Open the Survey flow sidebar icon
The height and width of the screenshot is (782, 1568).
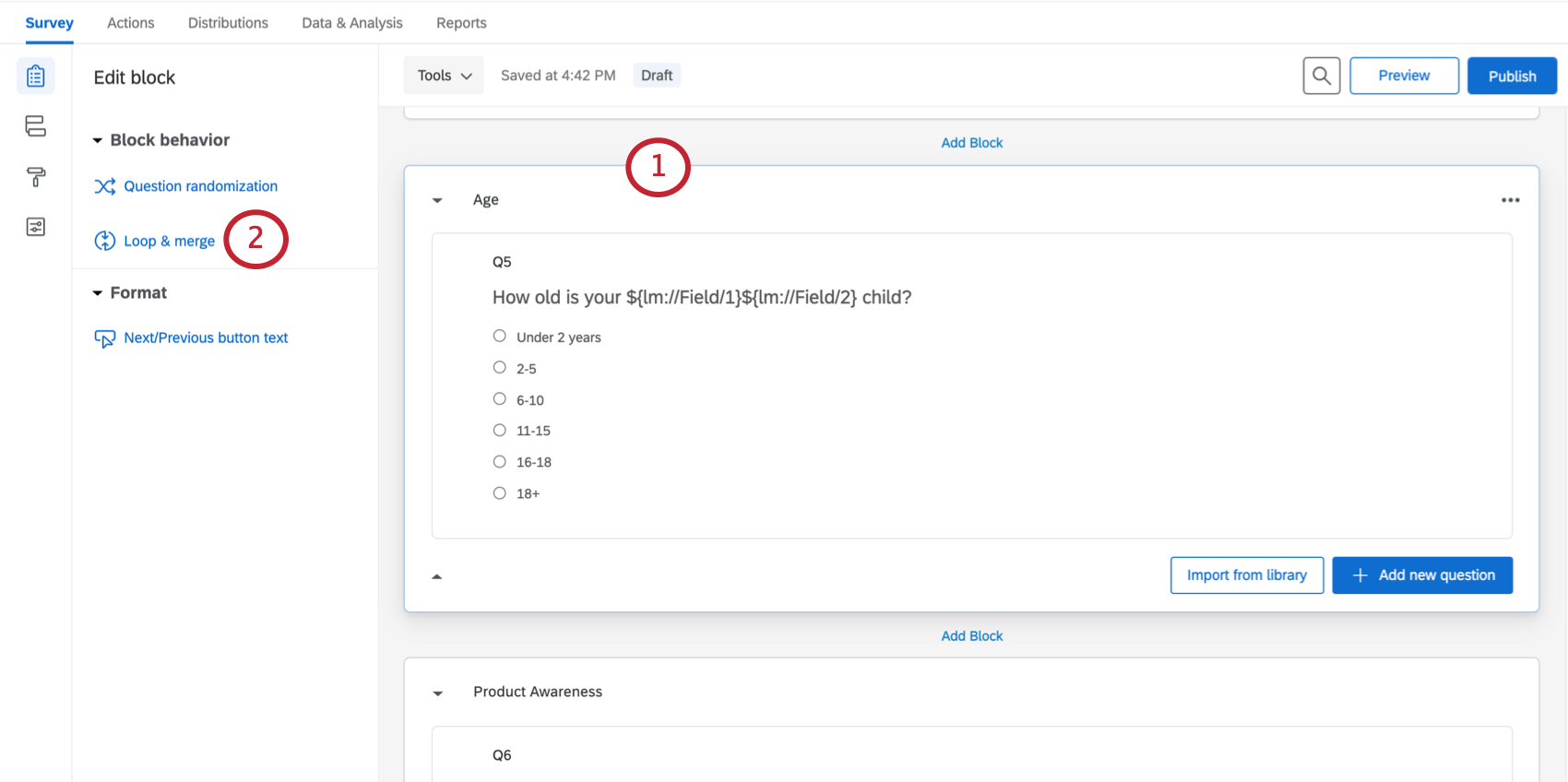point(36,126)
